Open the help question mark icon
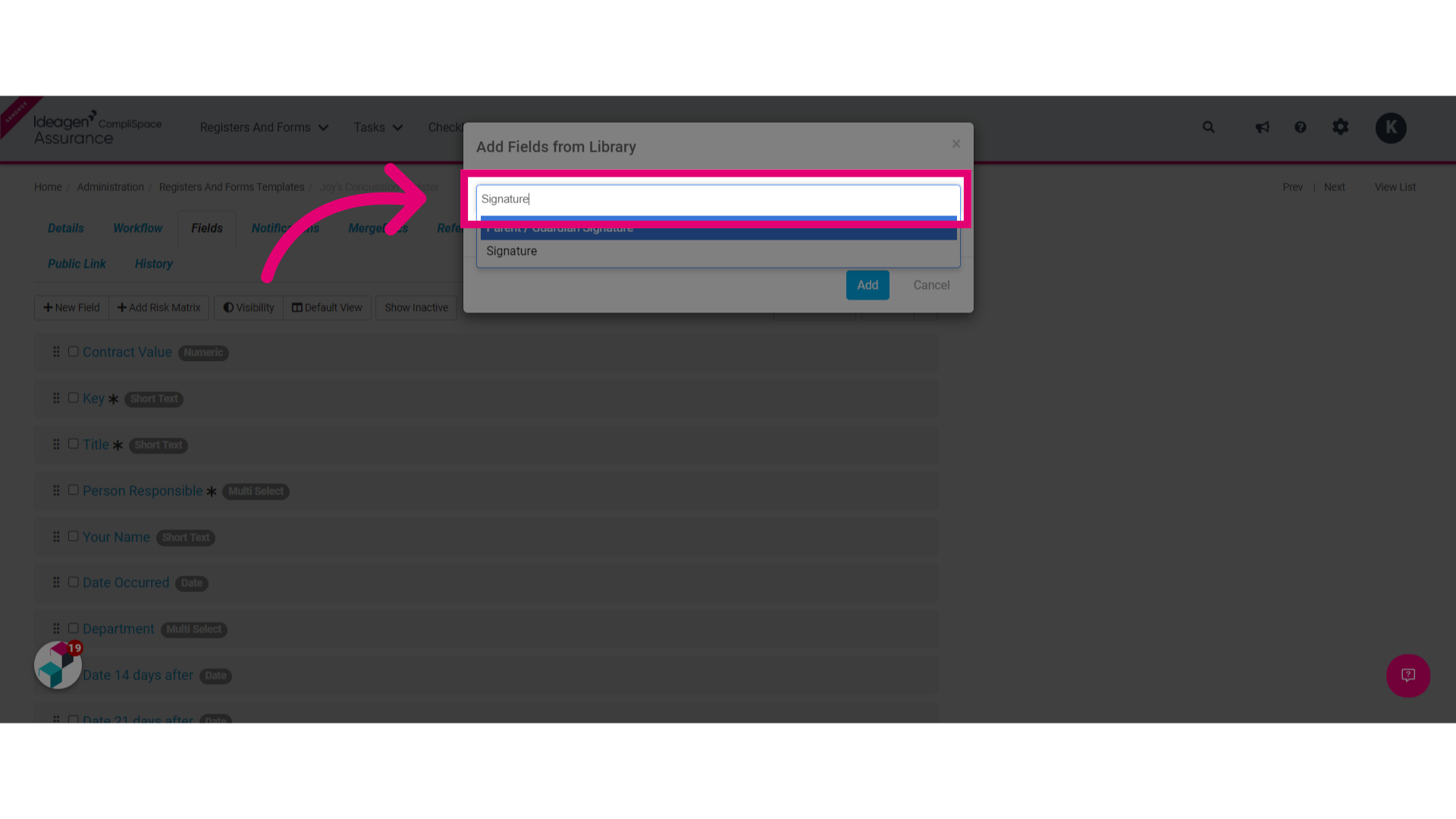1456x819 pixels. coord(1301,127)
